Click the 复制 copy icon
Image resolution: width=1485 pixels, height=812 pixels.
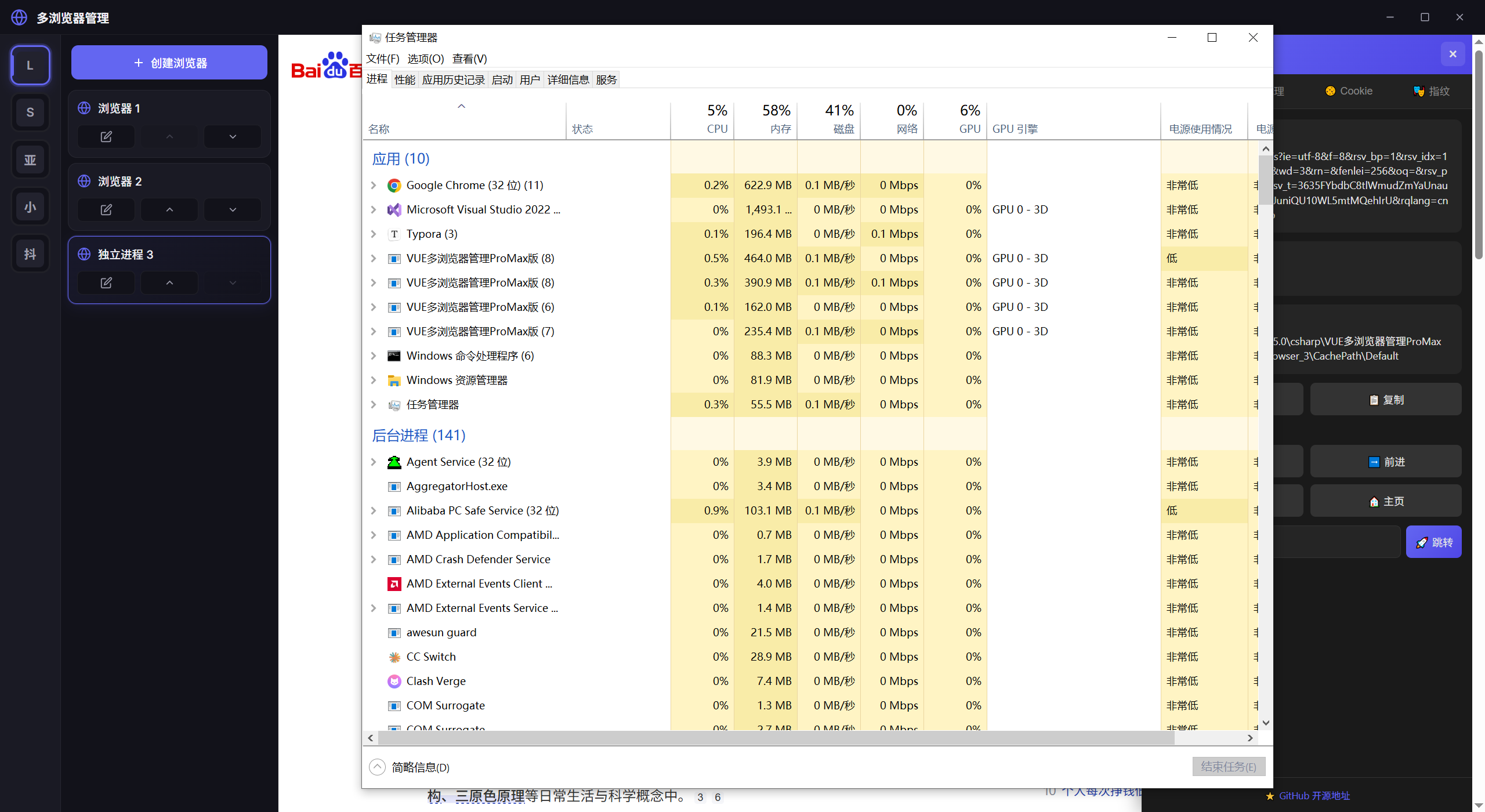click(1374, 399)
